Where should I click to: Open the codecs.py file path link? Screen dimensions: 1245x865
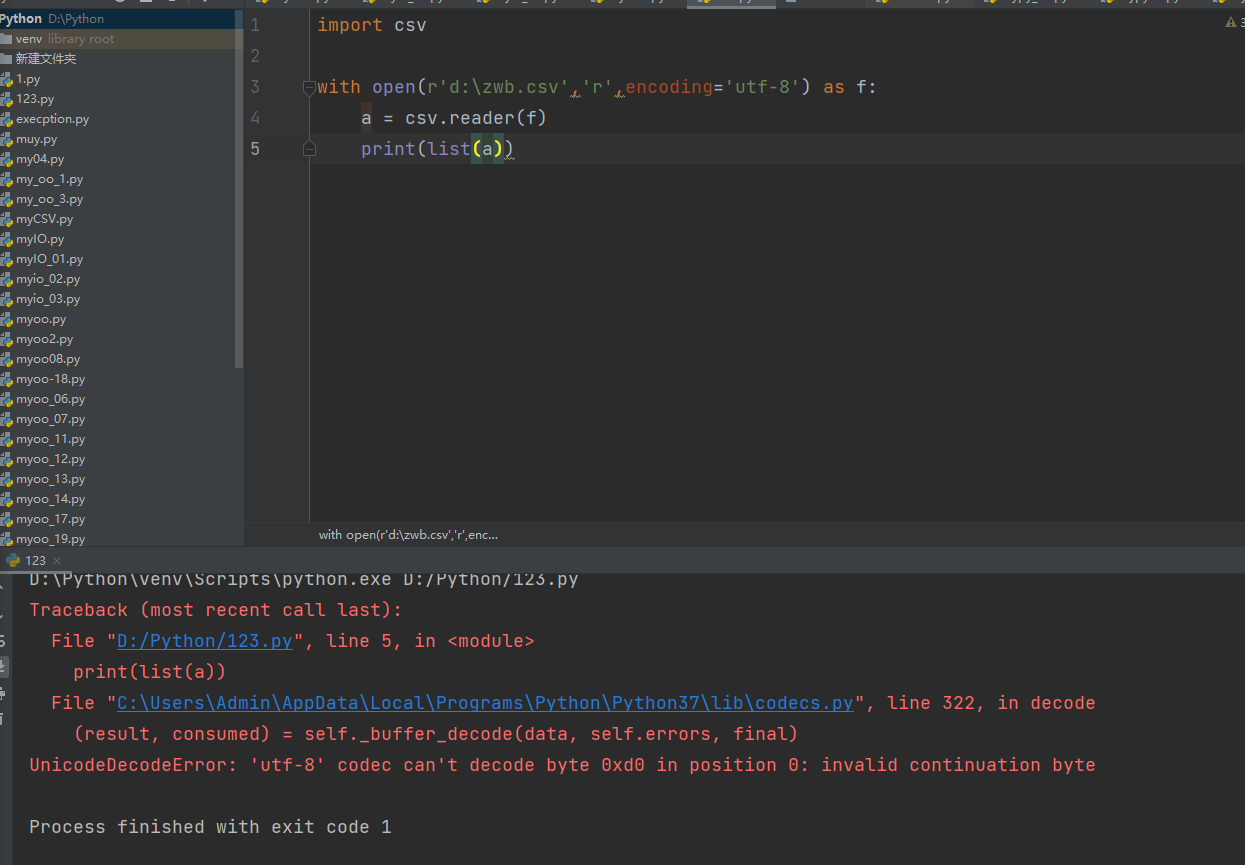(x=485, y=703)
